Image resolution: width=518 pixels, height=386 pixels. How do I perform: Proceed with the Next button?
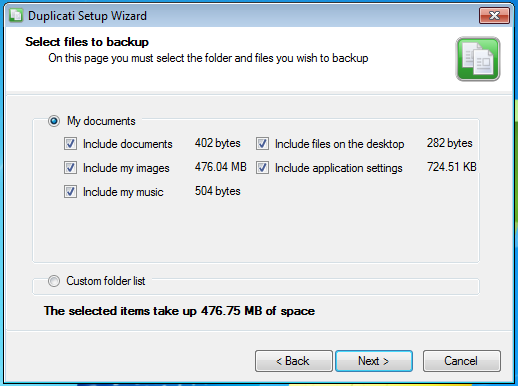[374, 361]
